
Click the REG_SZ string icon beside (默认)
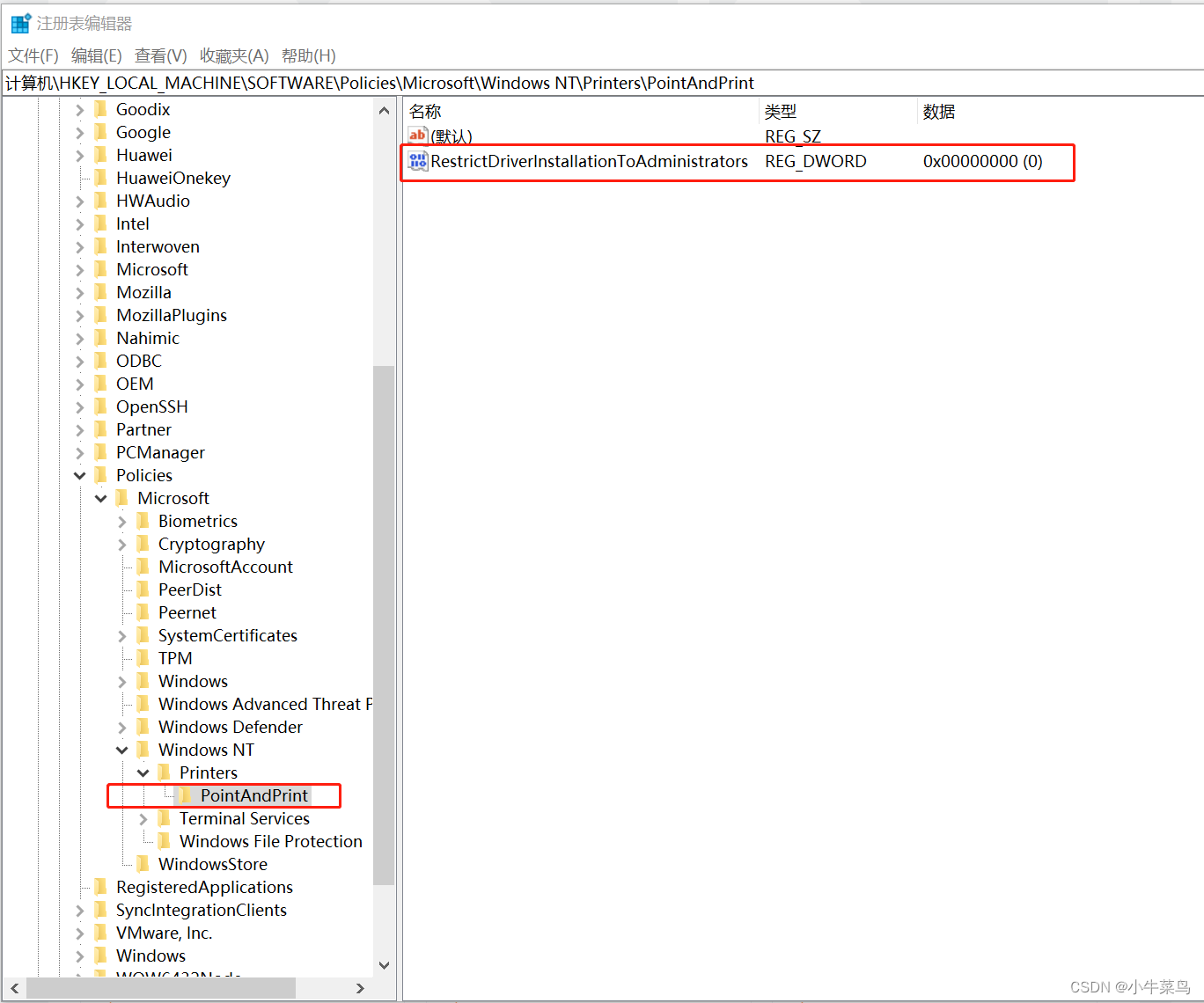[x=416, y=135]
